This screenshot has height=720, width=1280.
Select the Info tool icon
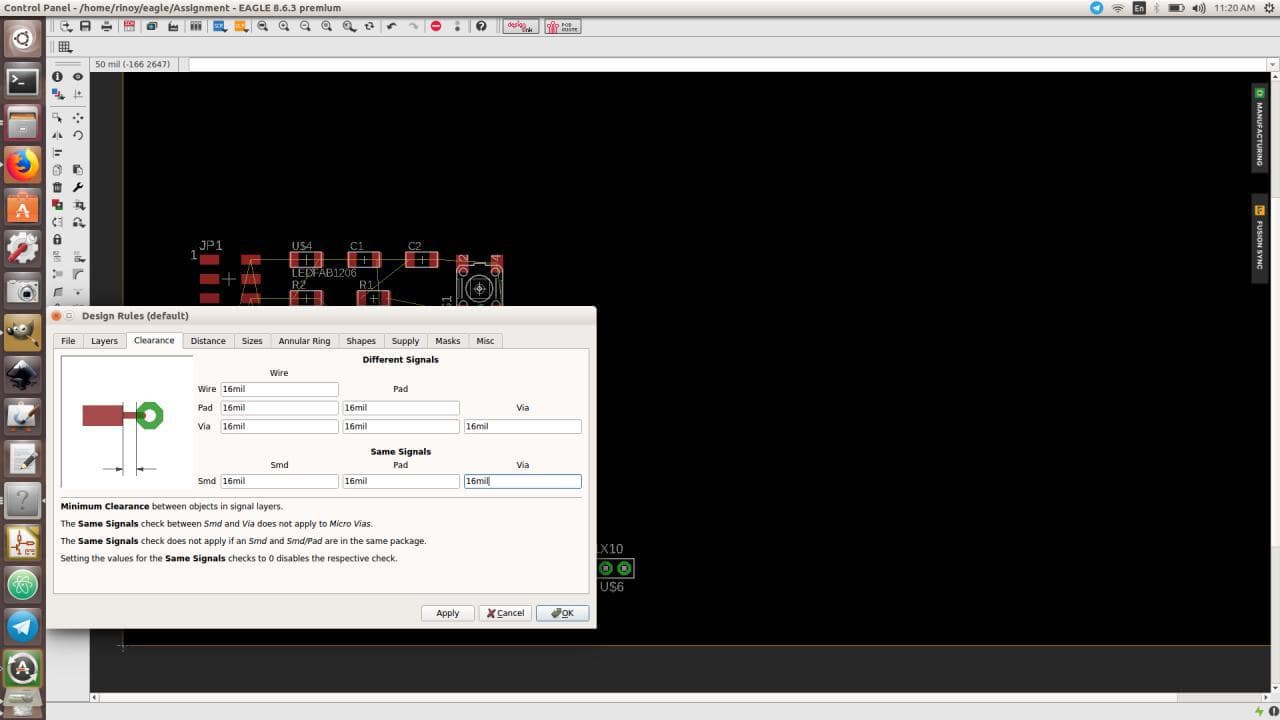(57, 76)
